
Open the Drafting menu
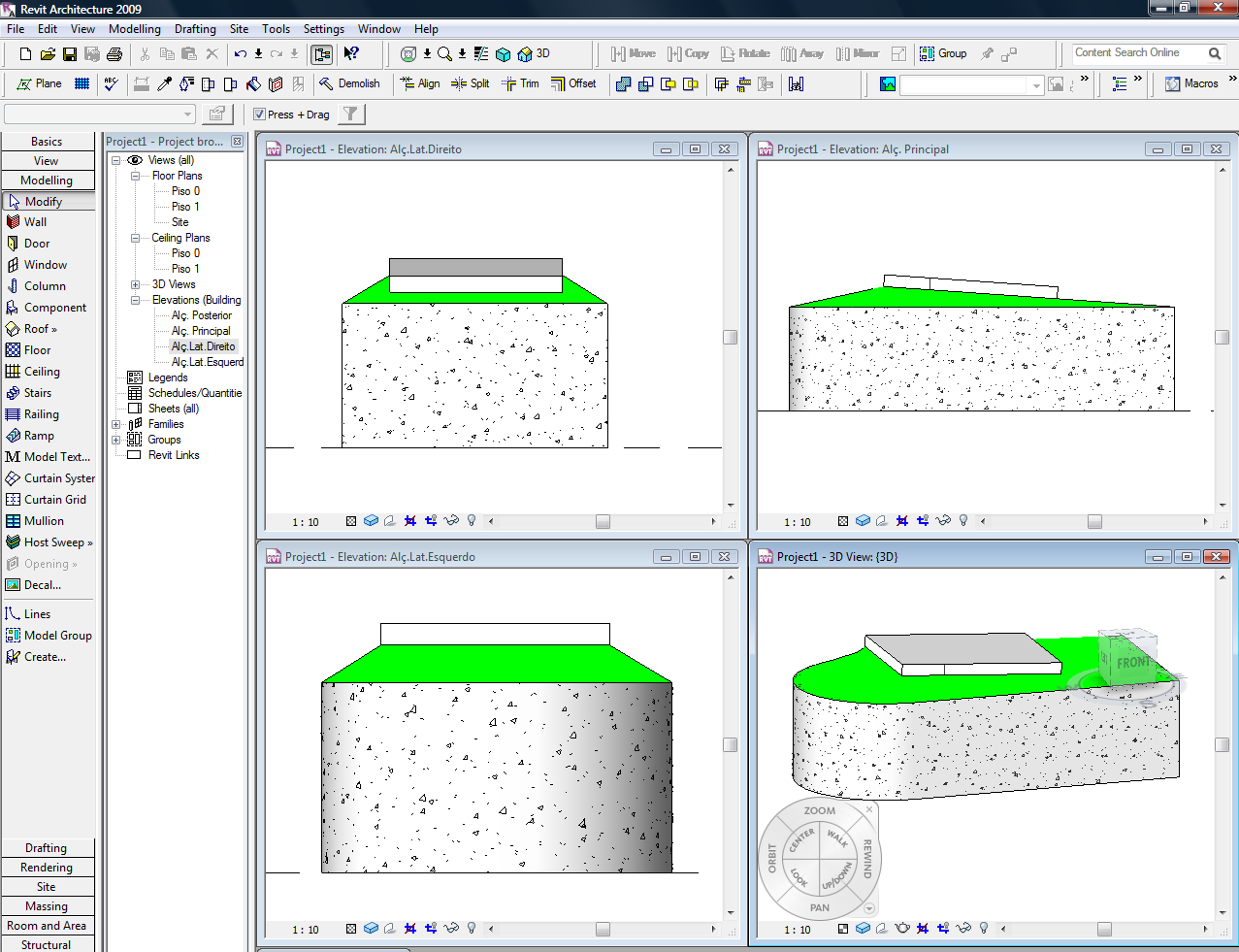coord(195,29)
